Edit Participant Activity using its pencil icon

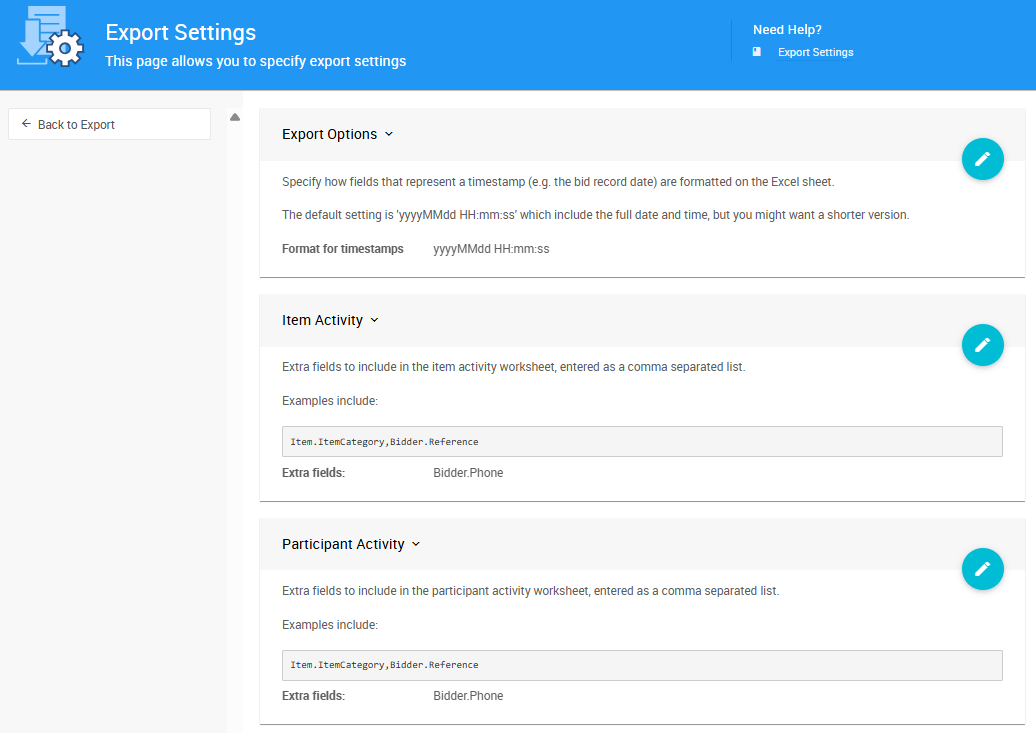click(x=982, y=569)
